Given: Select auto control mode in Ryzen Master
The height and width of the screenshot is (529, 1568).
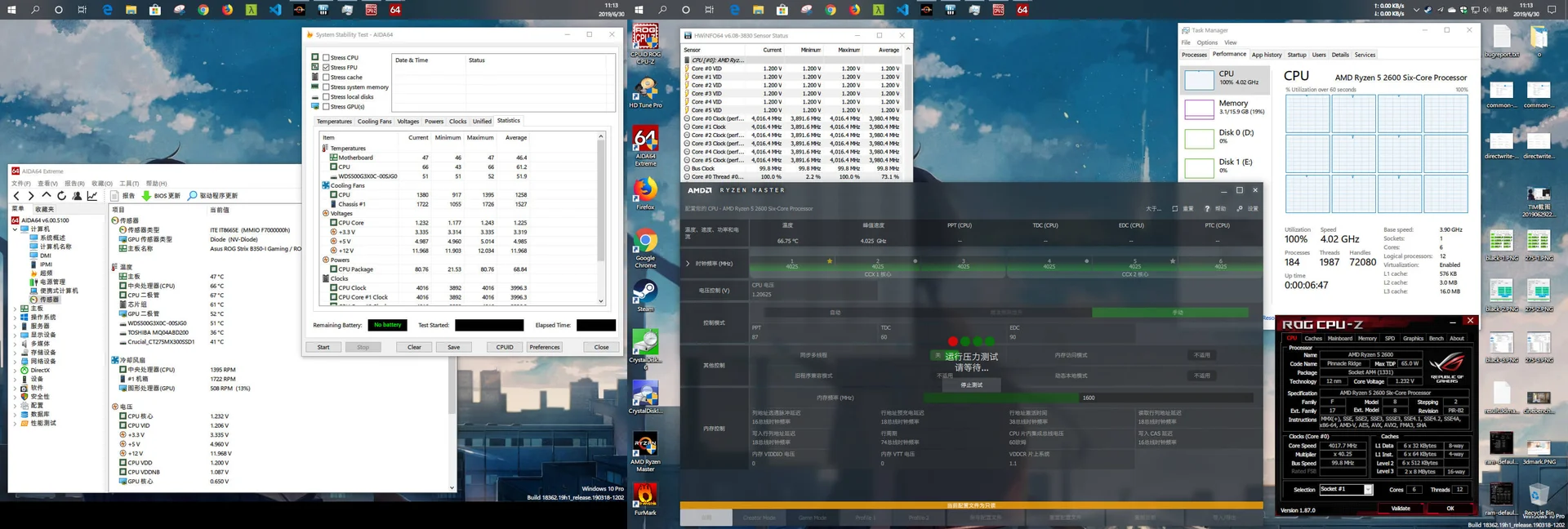Looking at the screenshot, I should click(835, 313).
